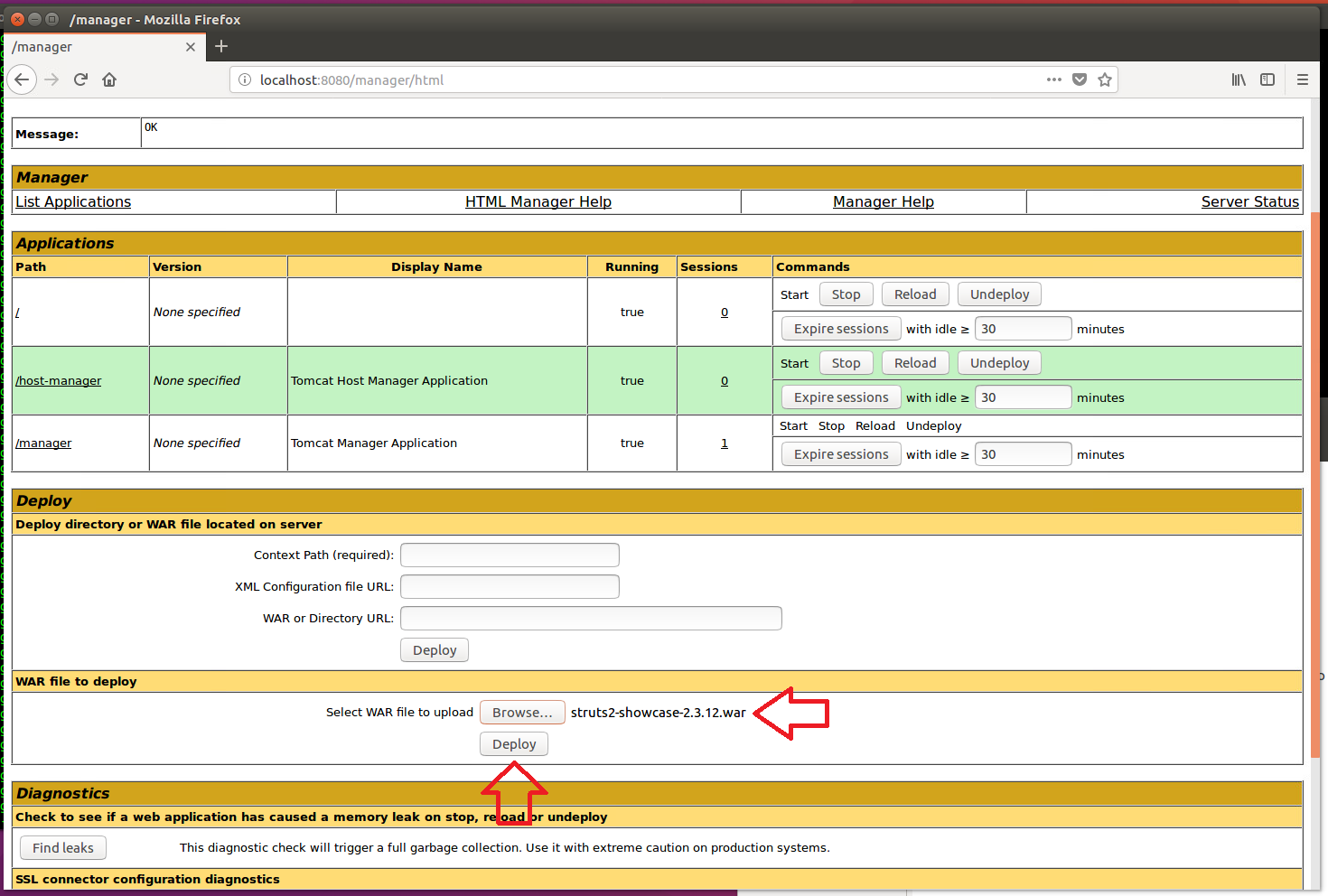Click the Find leaks diagnostic button

[x=63, y=847]
